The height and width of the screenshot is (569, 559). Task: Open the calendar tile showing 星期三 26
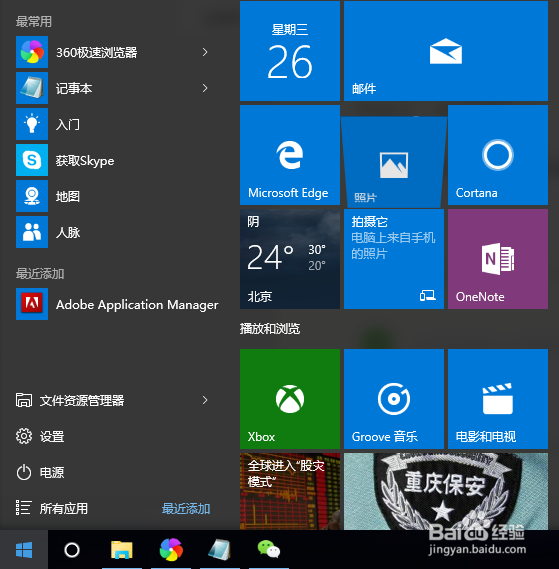point(290,51)
